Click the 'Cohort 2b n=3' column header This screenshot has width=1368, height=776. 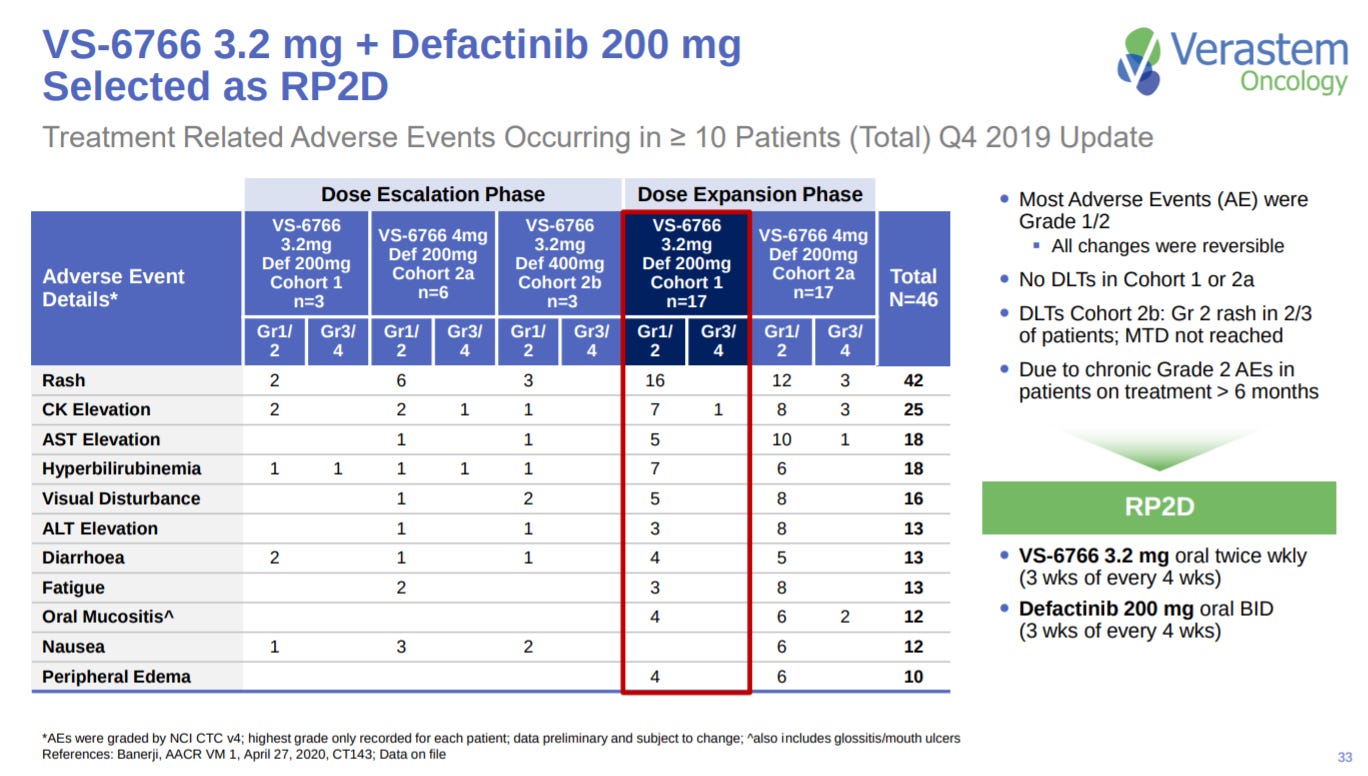(560, 263)
